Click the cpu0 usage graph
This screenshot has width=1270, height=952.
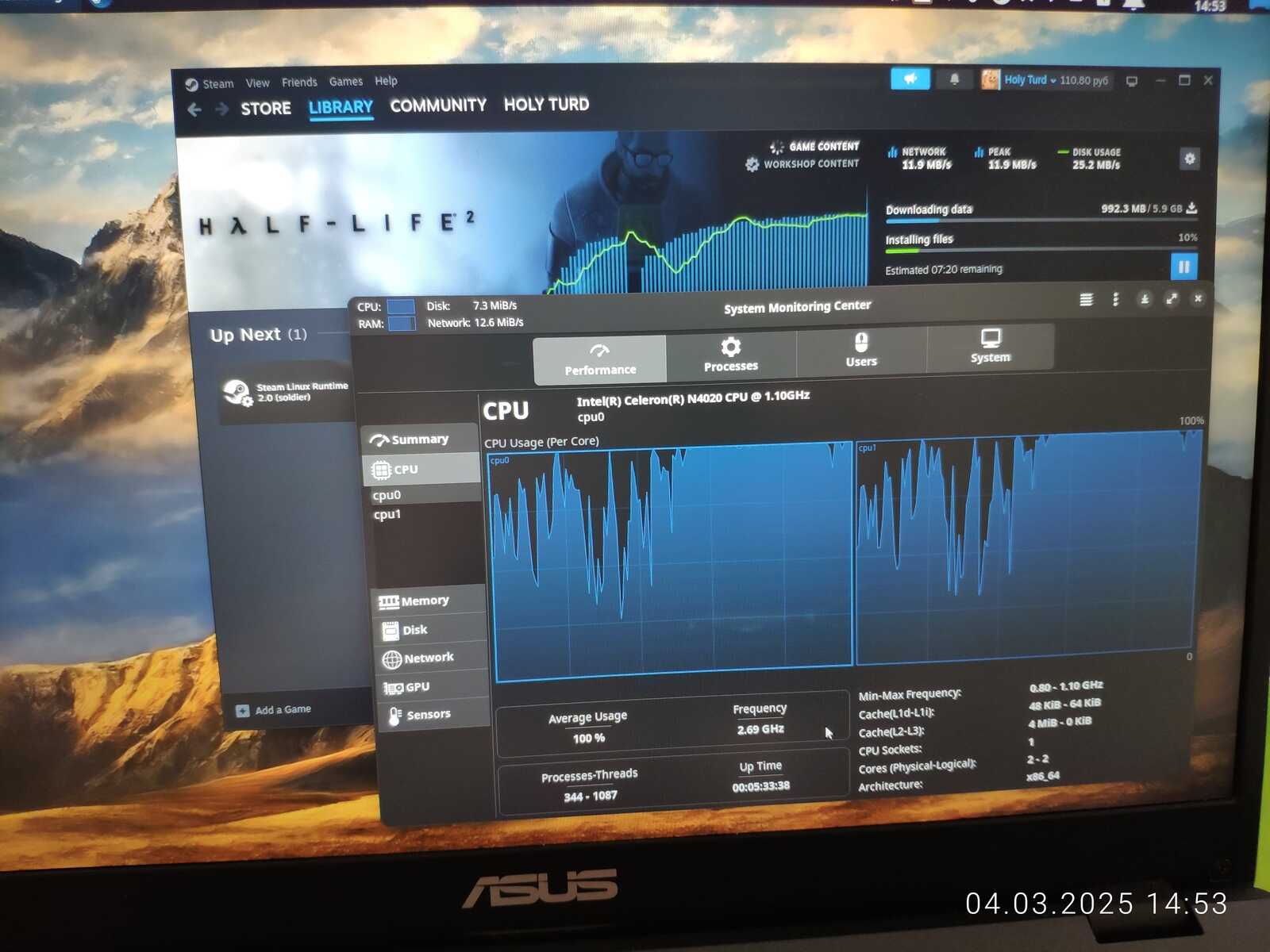(673, 562)
